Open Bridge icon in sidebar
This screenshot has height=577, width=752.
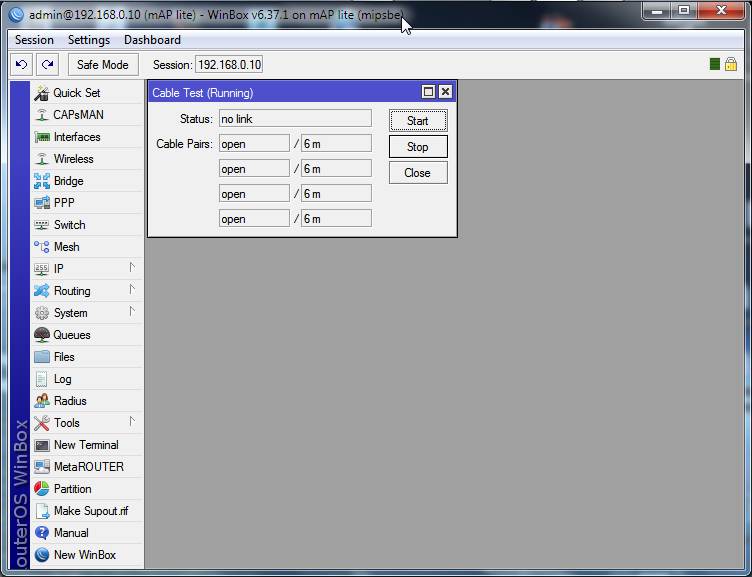[x=42, y=181]
